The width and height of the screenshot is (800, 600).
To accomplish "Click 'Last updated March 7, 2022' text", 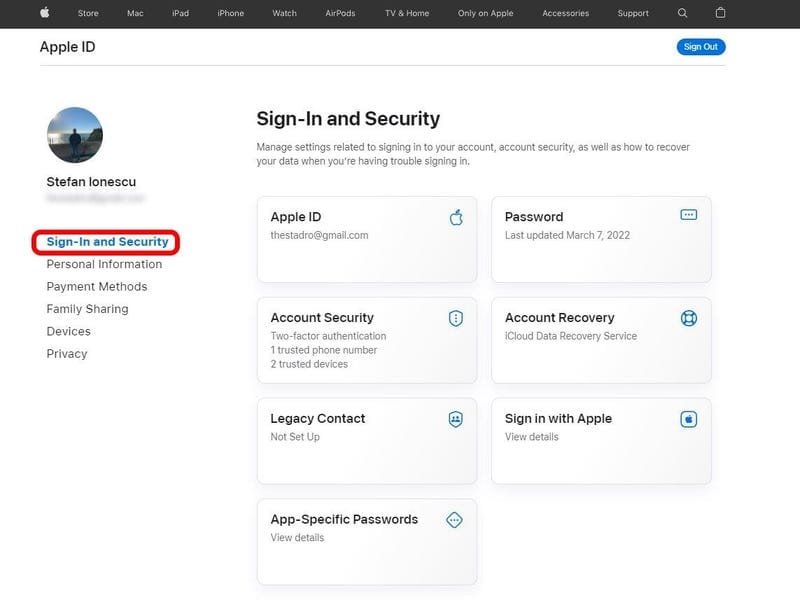I will [567, 235].
